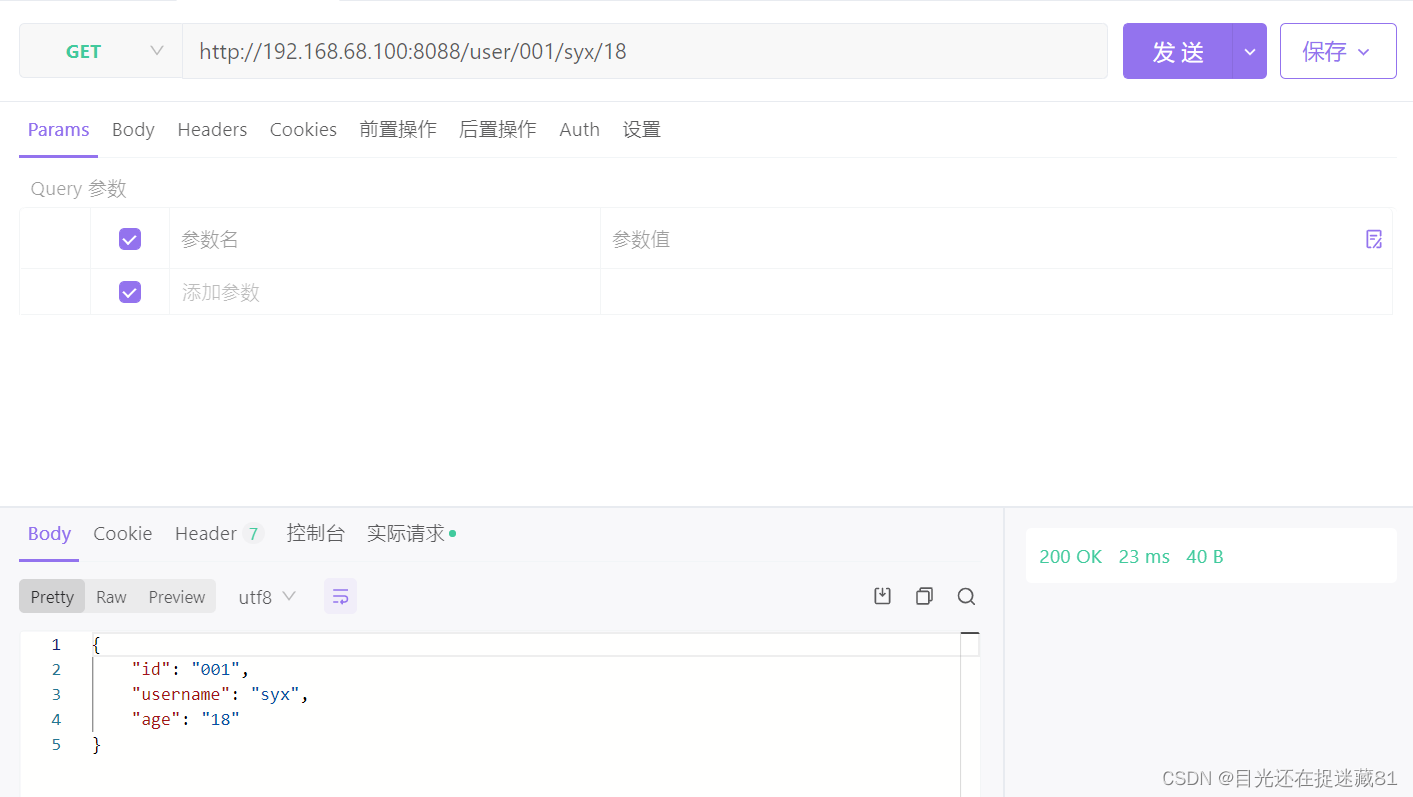Screen dimensions: 1413x797
Task: Open the utf8 encoding dropdown
Action: [267, 597]
